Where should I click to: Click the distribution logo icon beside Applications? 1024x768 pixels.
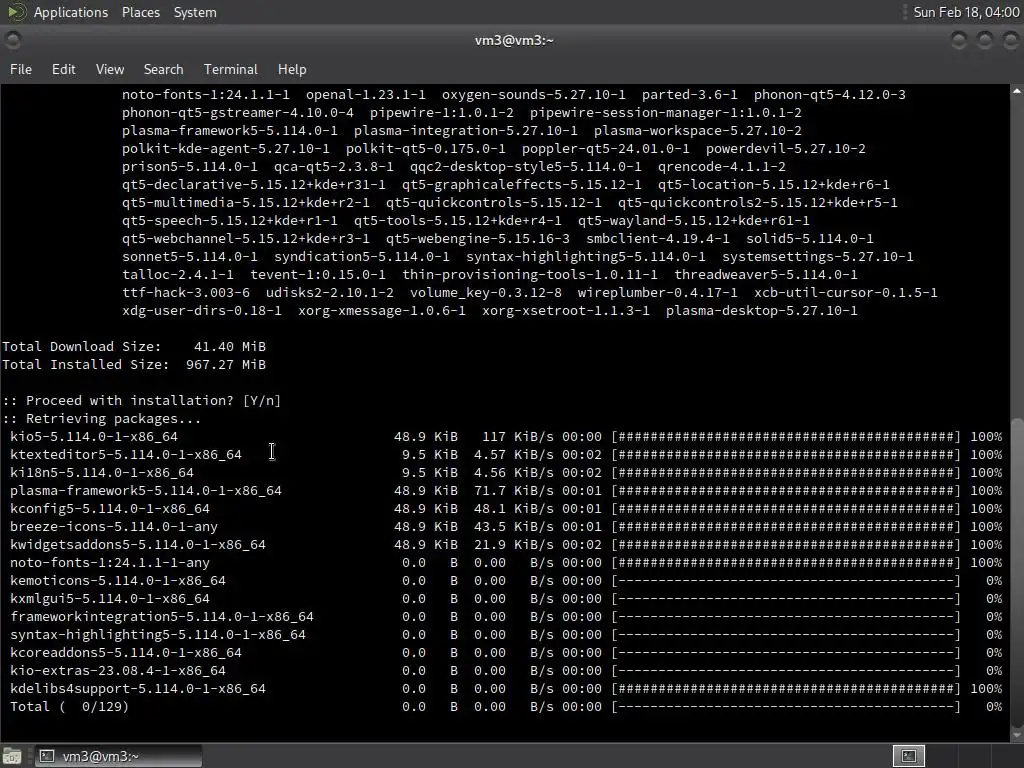tap(16, 12)
